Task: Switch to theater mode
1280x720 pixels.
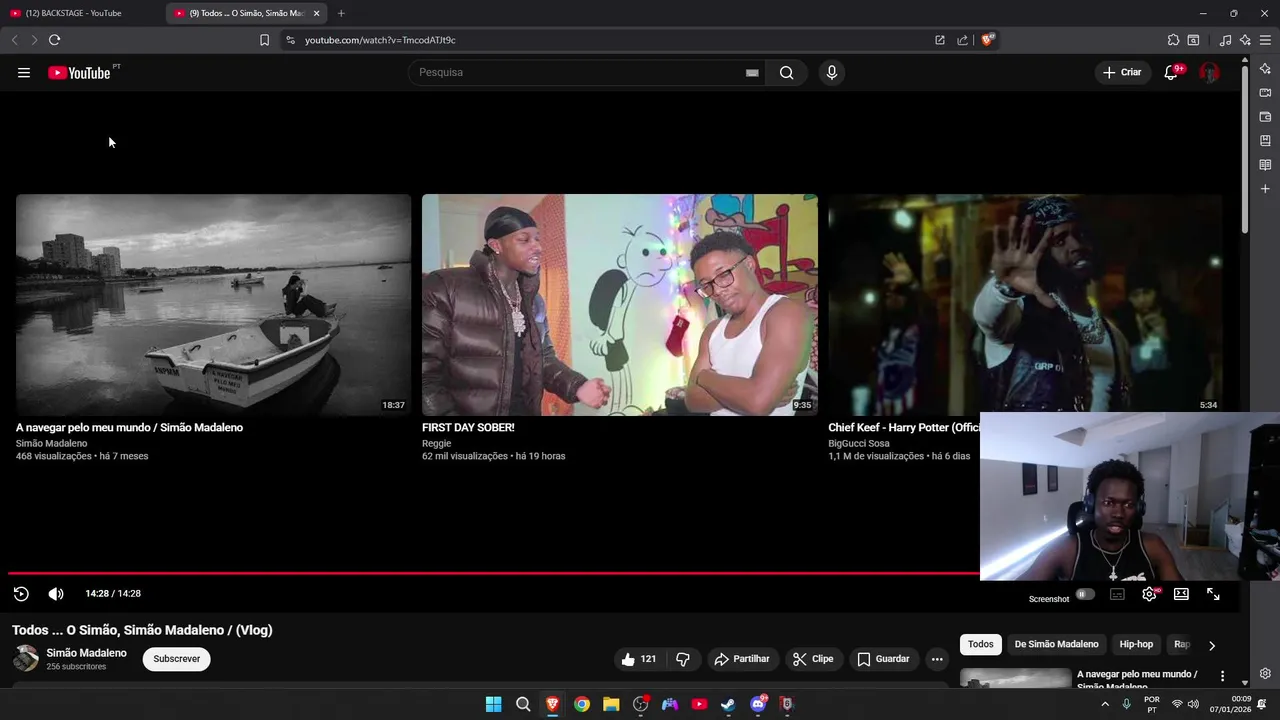Action: 1181,594
